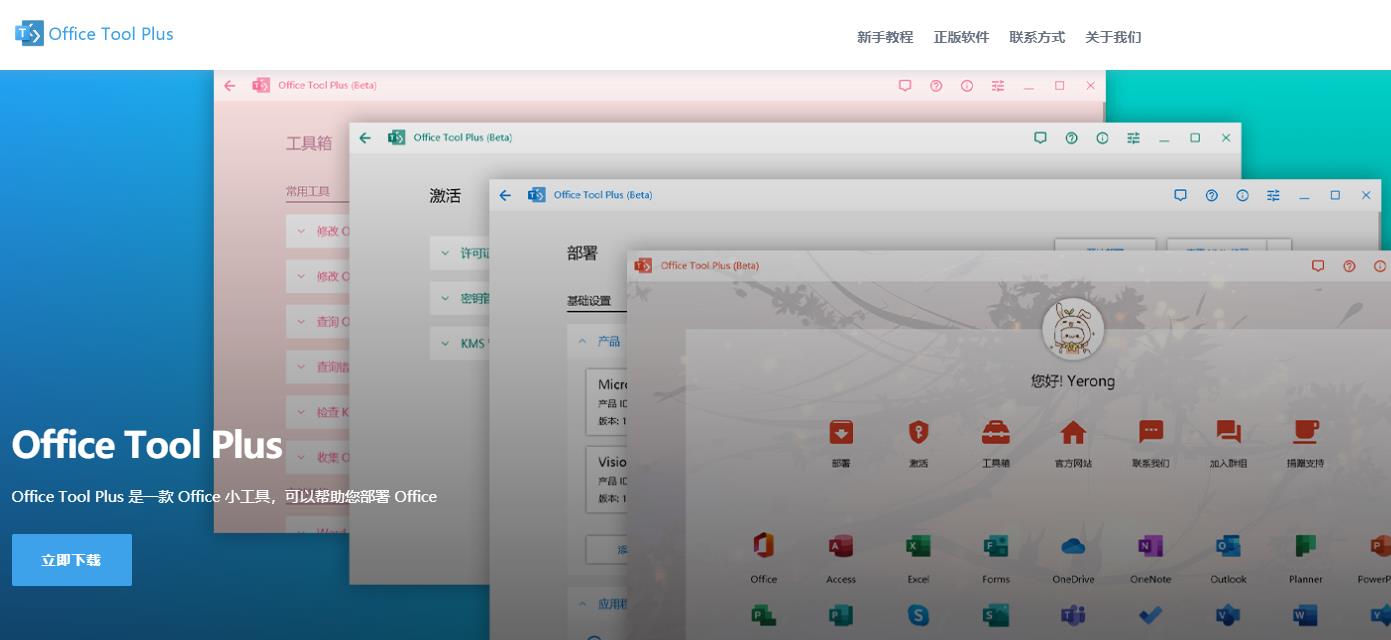
Task: Click the 部署 deploy icon
Action: pos(841,432)
